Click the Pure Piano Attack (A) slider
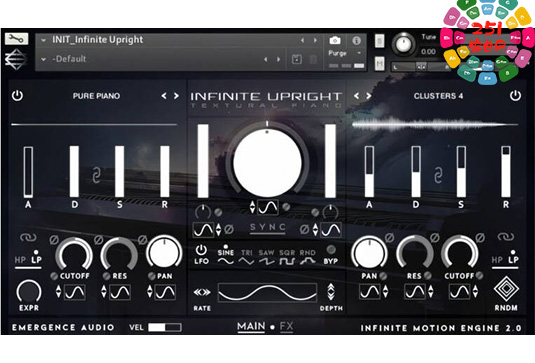This screenshot has height=363, width=535. point(28,172)
